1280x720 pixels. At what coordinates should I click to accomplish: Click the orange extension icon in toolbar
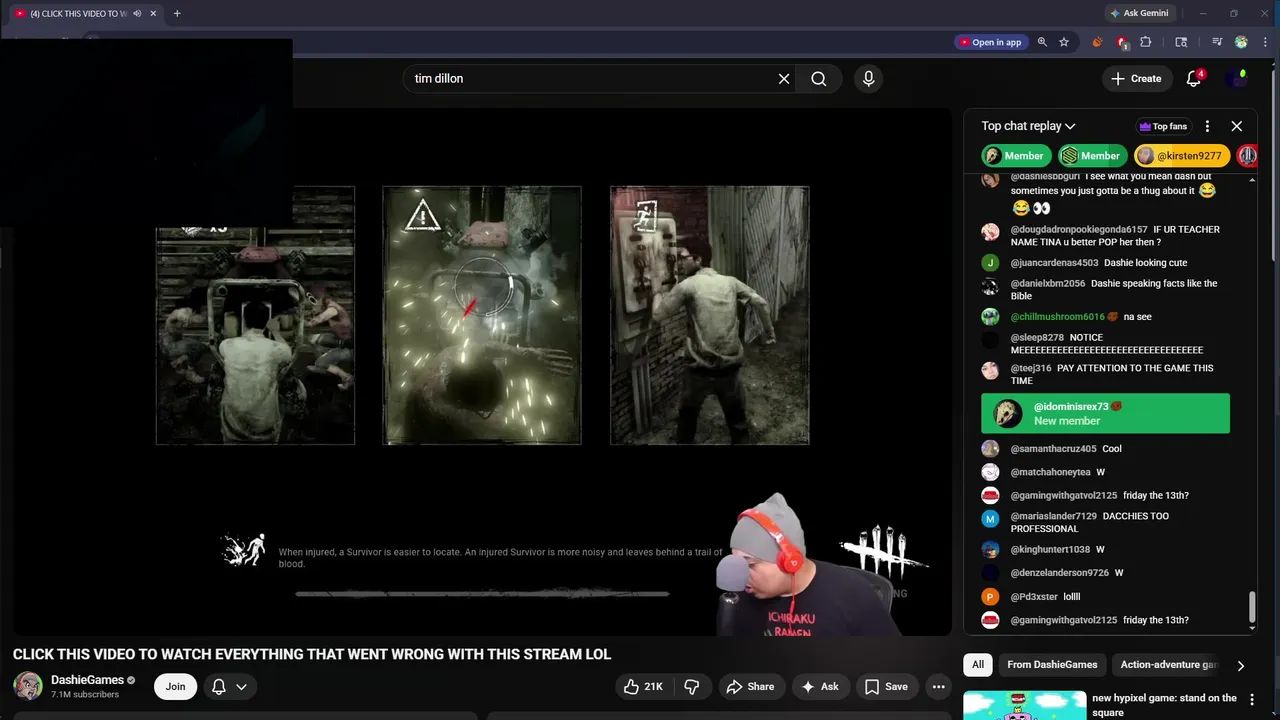[1097, 42]
